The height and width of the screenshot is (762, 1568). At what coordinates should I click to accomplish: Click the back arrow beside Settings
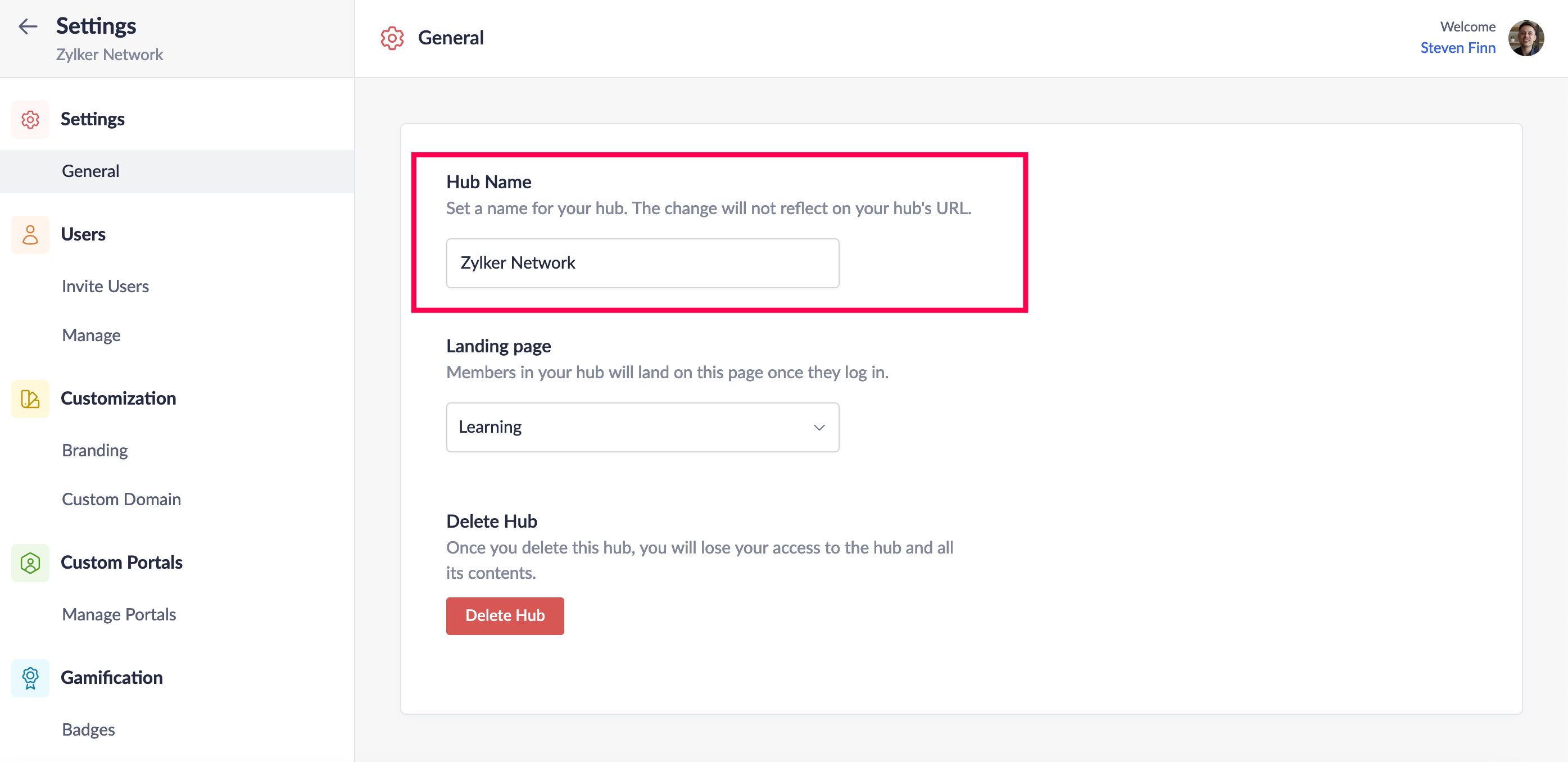[x=28, y=26]
